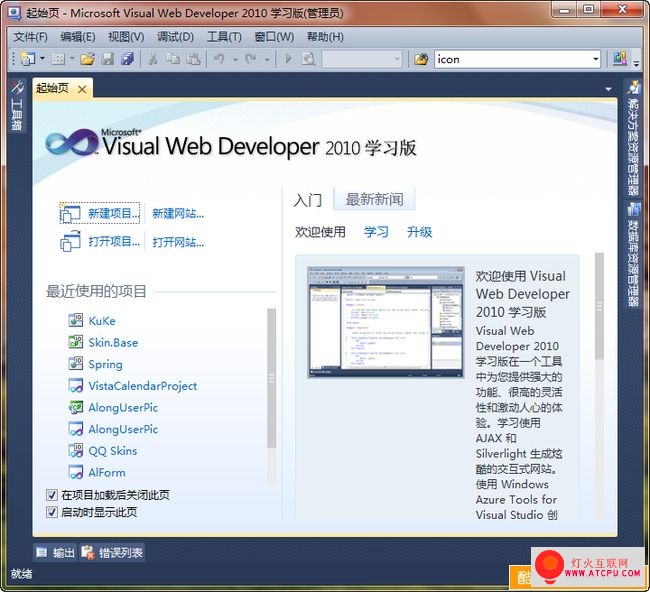Click the Redo arrow icon
650x592 pixels.
251,59
